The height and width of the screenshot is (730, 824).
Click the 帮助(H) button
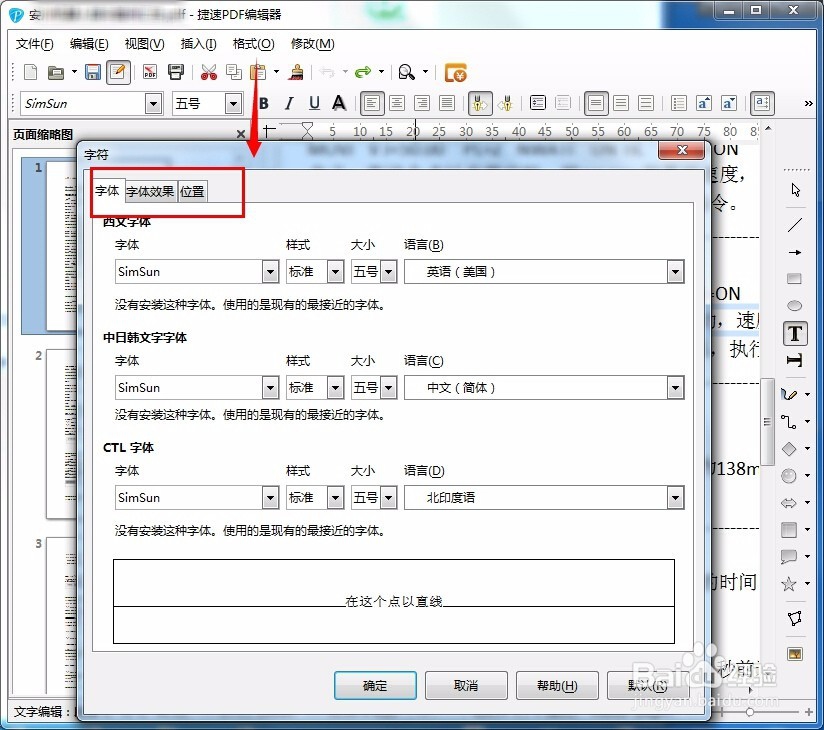click(x=557, y=686)
